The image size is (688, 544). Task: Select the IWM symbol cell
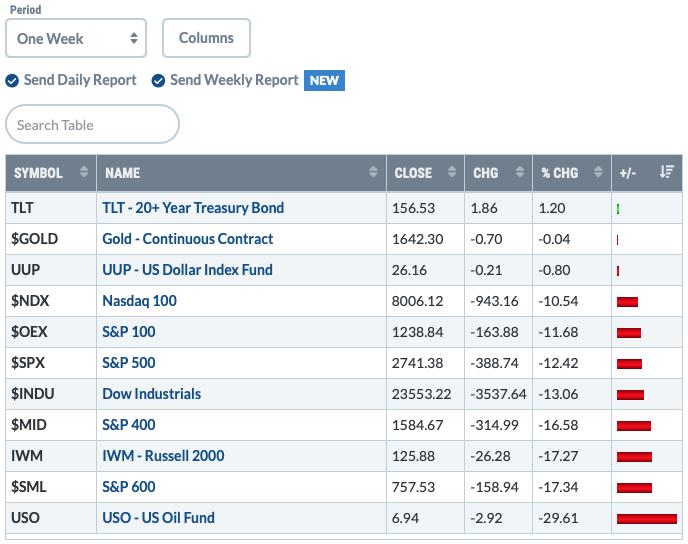point(51,456)
